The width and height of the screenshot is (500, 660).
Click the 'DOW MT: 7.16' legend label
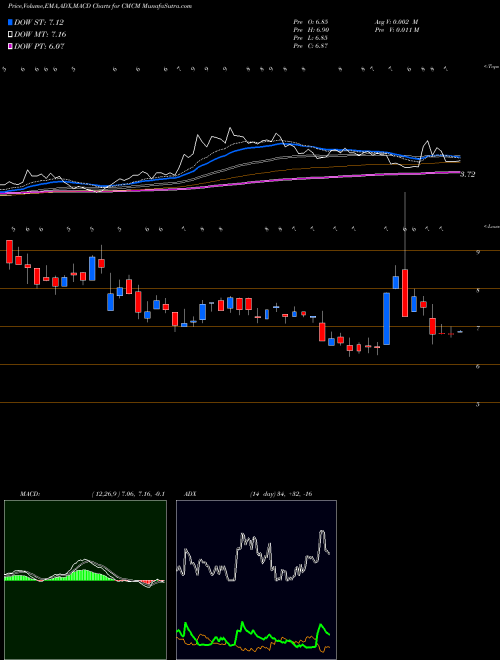(40, 35)
